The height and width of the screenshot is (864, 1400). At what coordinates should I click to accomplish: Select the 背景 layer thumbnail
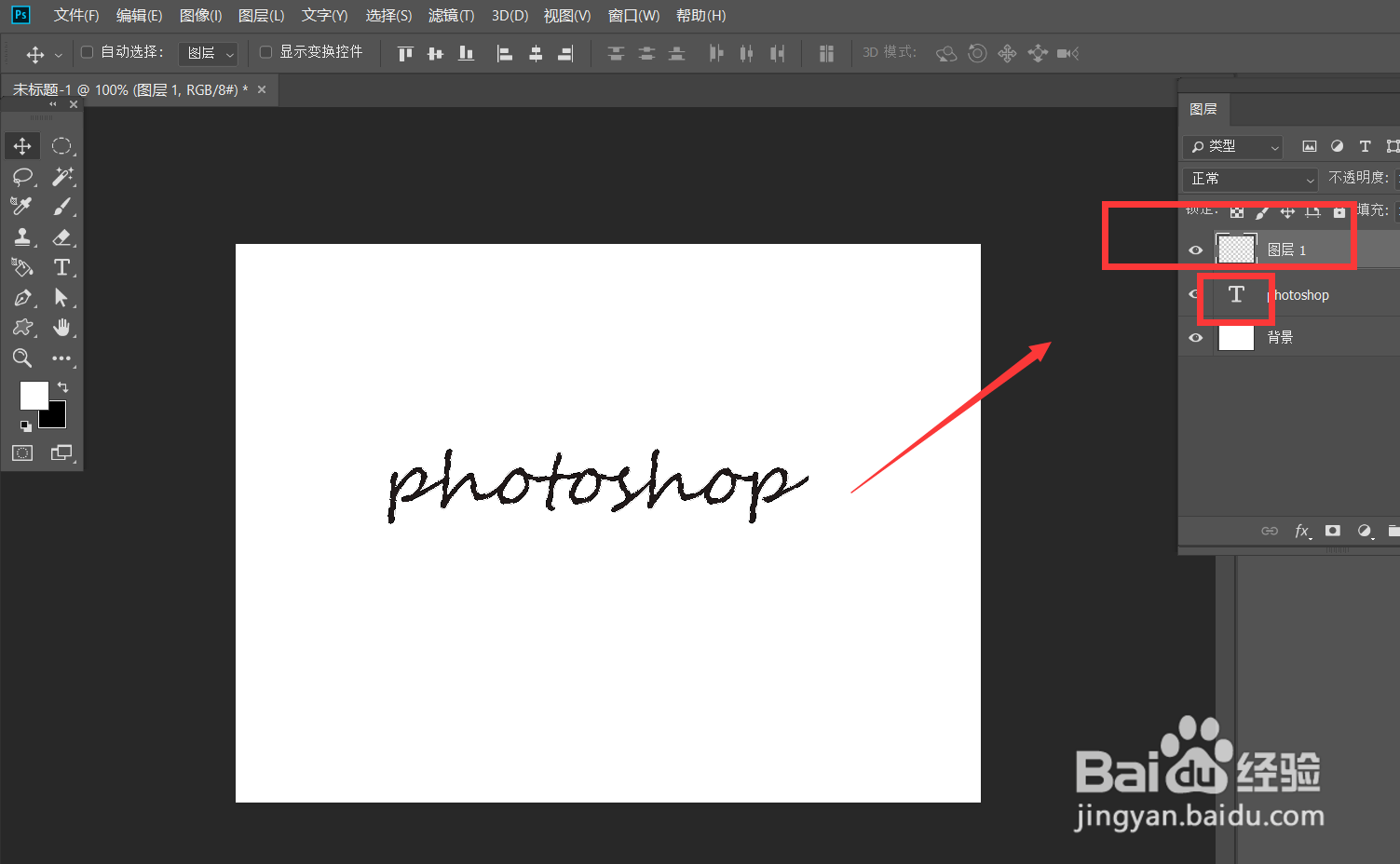point(1236,338)
